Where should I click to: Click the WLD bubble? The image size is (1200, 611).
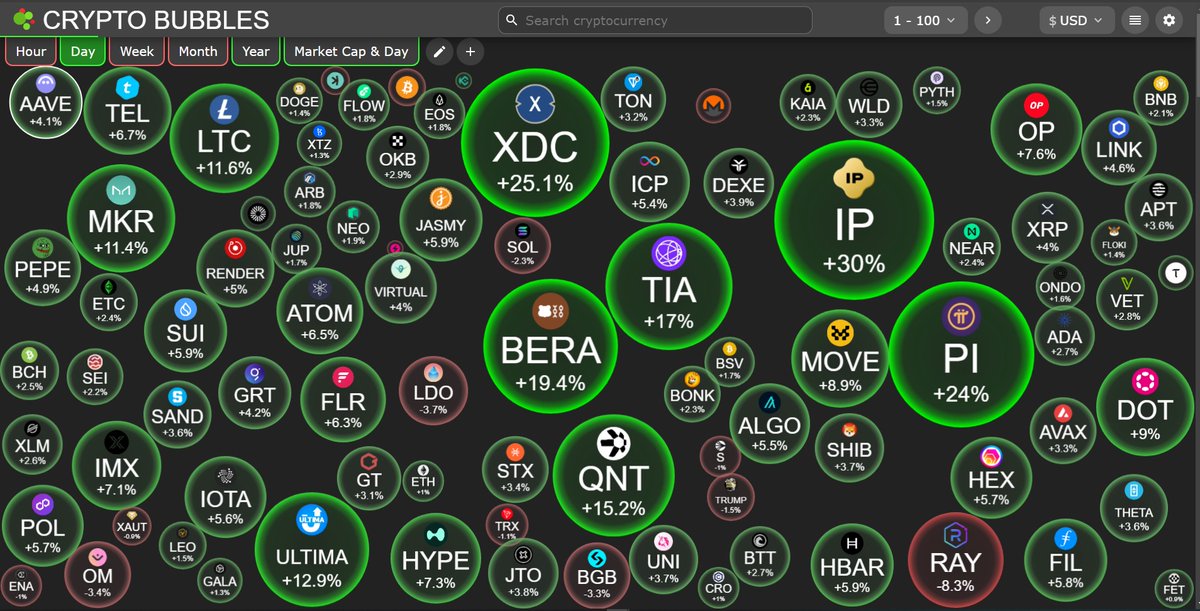(x=869, y=104)
